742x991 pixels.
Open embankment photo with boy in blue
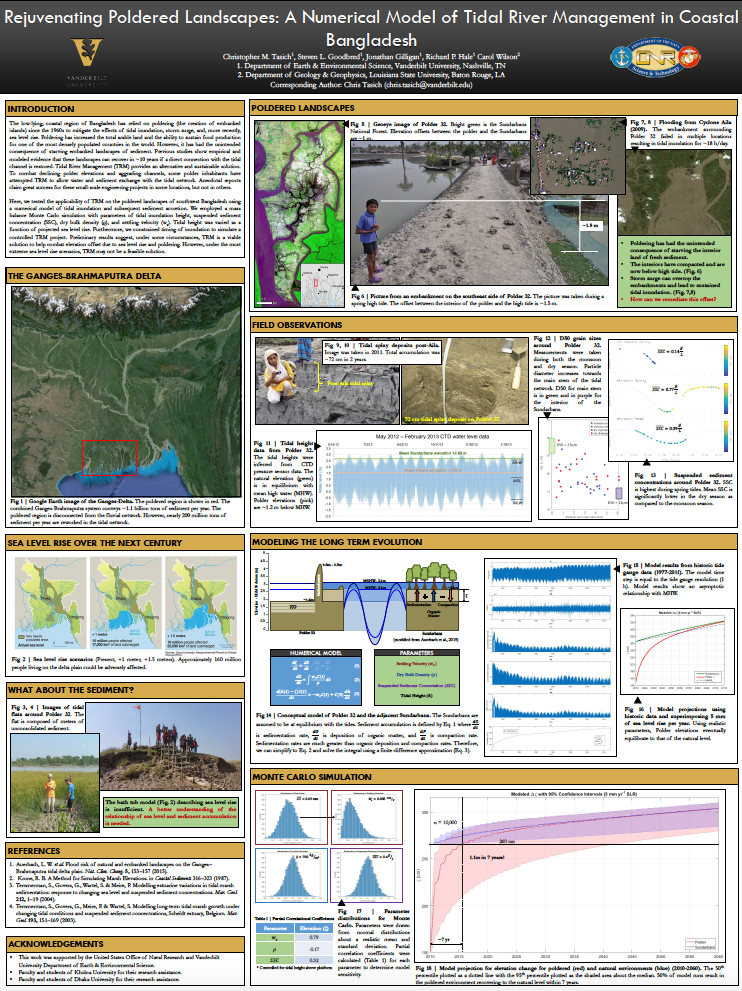(479, 212)
